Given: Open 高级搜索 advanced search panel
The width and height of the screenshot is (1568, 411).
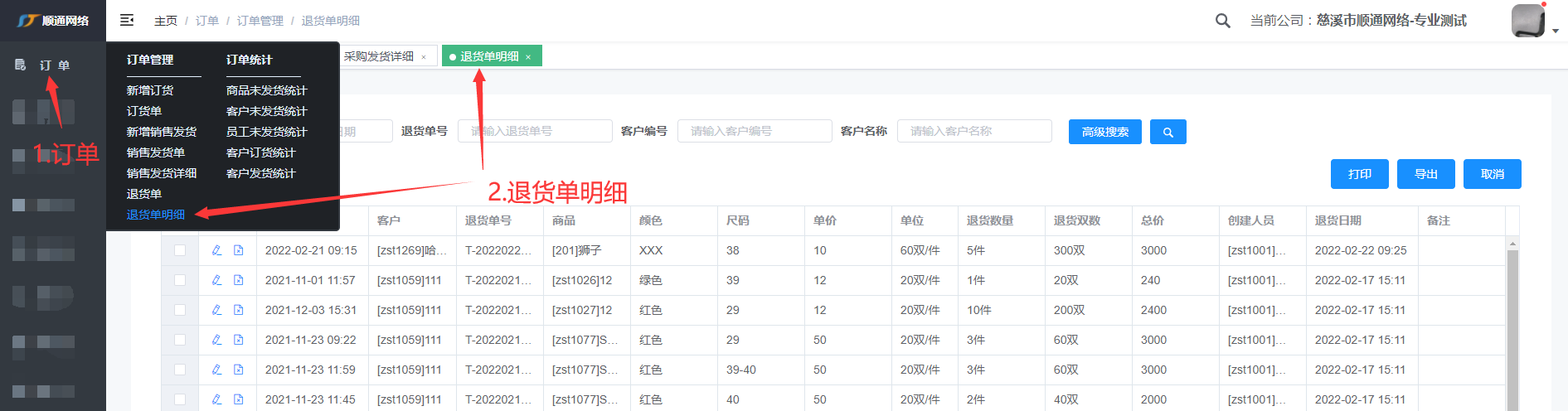Looking at the screenshot, I should [x=1104, y=132].
